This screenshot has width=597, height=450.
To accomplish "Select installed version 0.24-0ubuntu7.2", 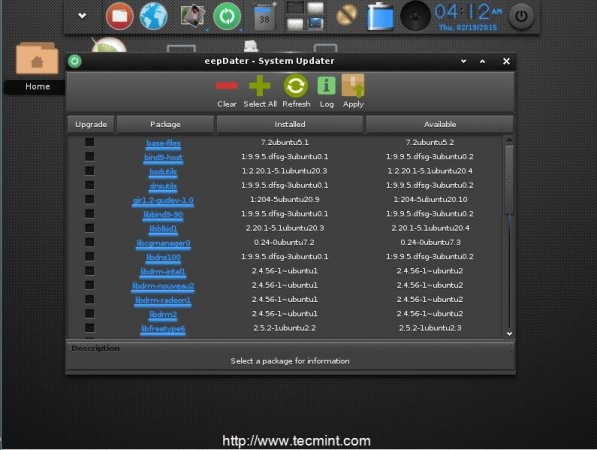I will coord(284,242).
